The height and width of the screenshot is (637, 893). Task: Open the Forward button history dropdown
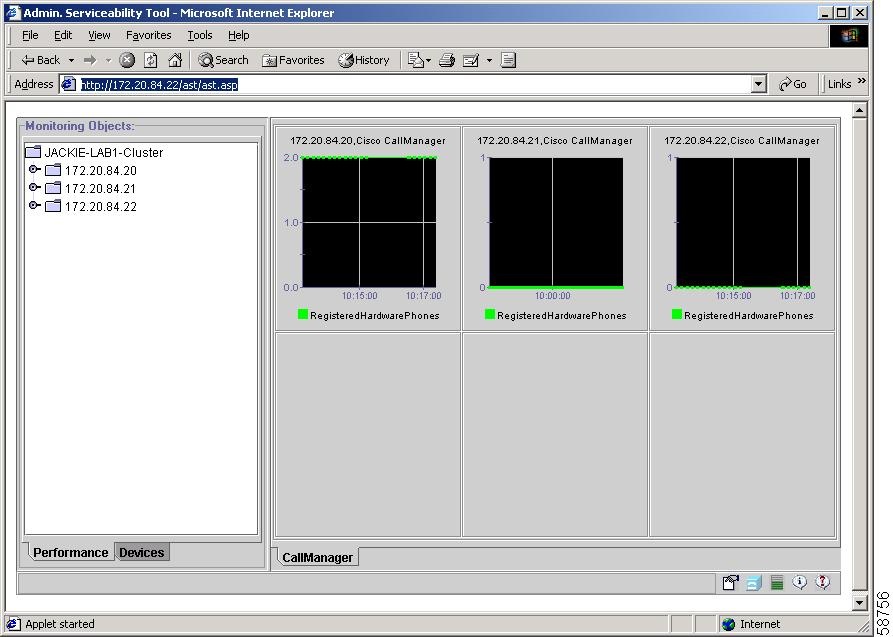click(108, 60)
